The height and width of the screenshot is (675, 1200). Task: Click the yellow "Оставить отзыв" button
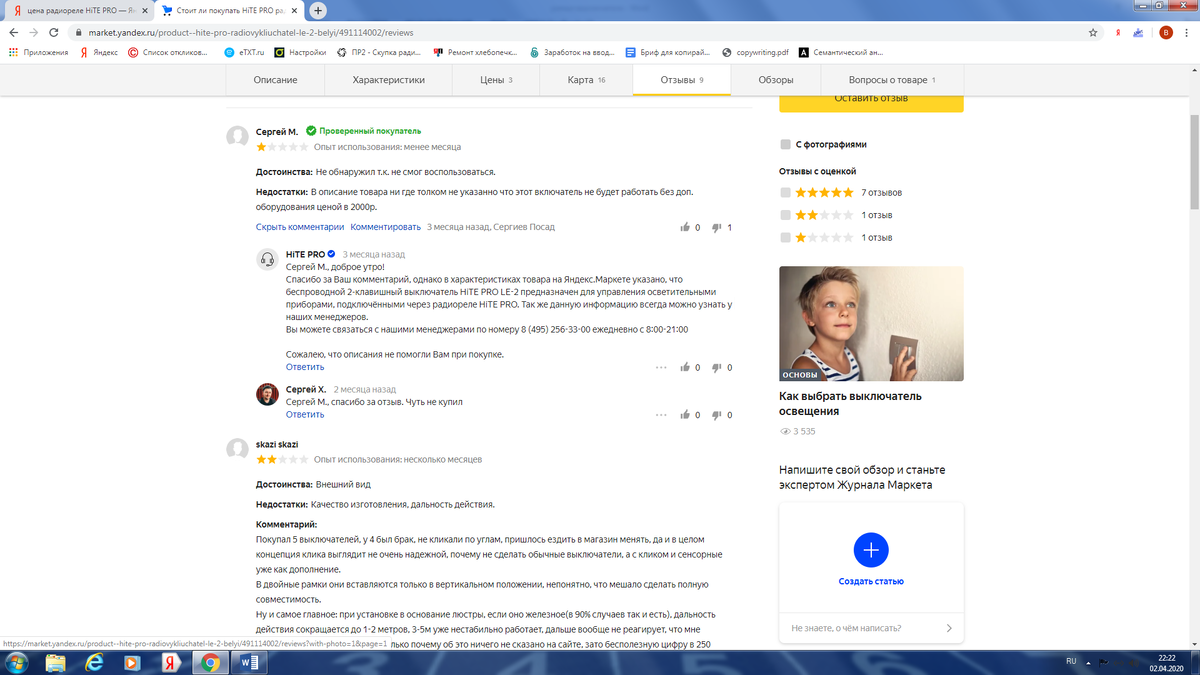click(x=871, y=100)
